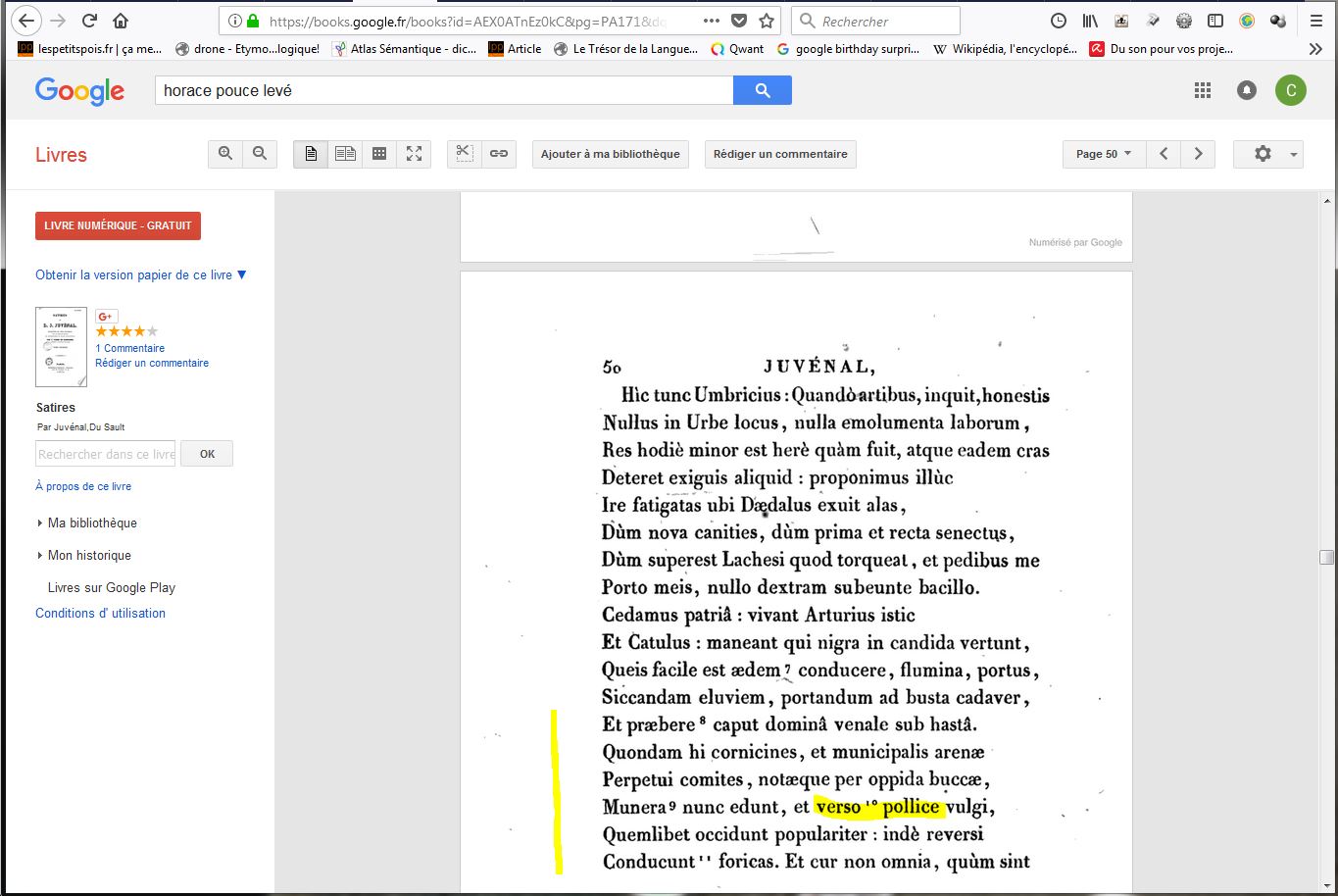Click Ajouter à ma bibliothèque button
1338x896 pixels.
click(x=610, y=154)
